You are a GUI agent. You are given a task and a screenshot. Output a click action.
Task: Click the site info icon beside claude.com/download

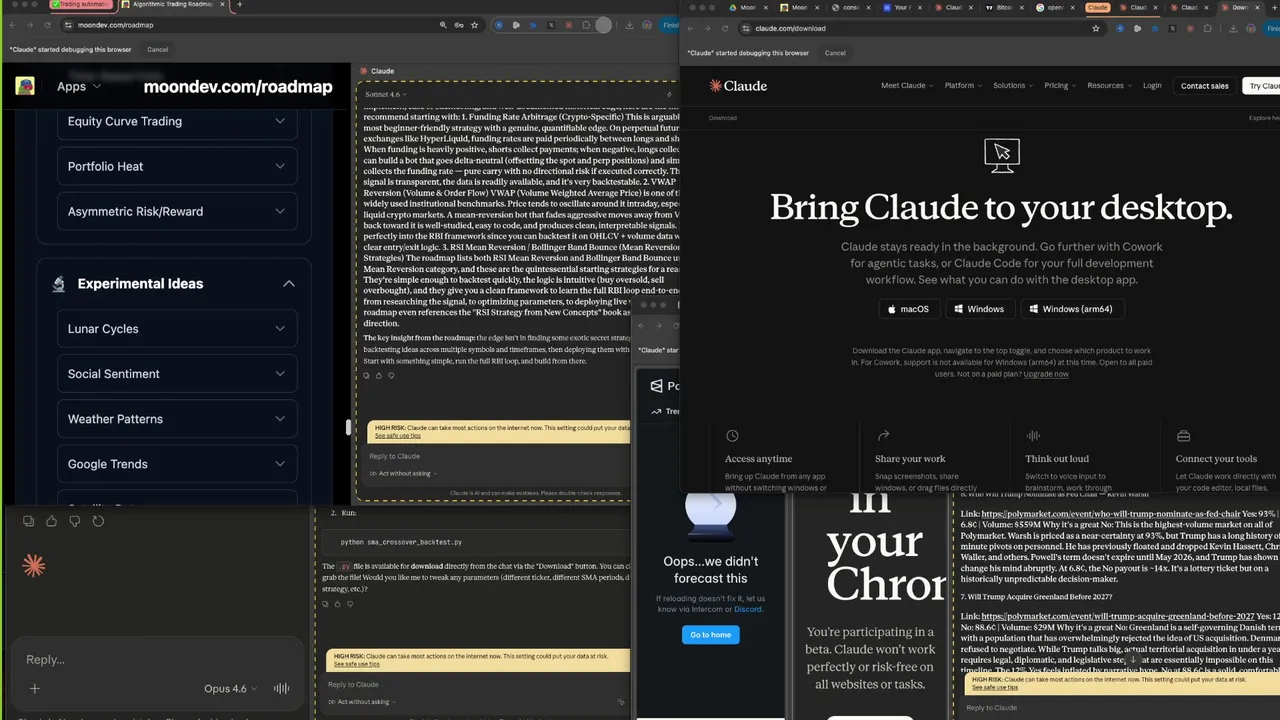(x=745, y=28)
